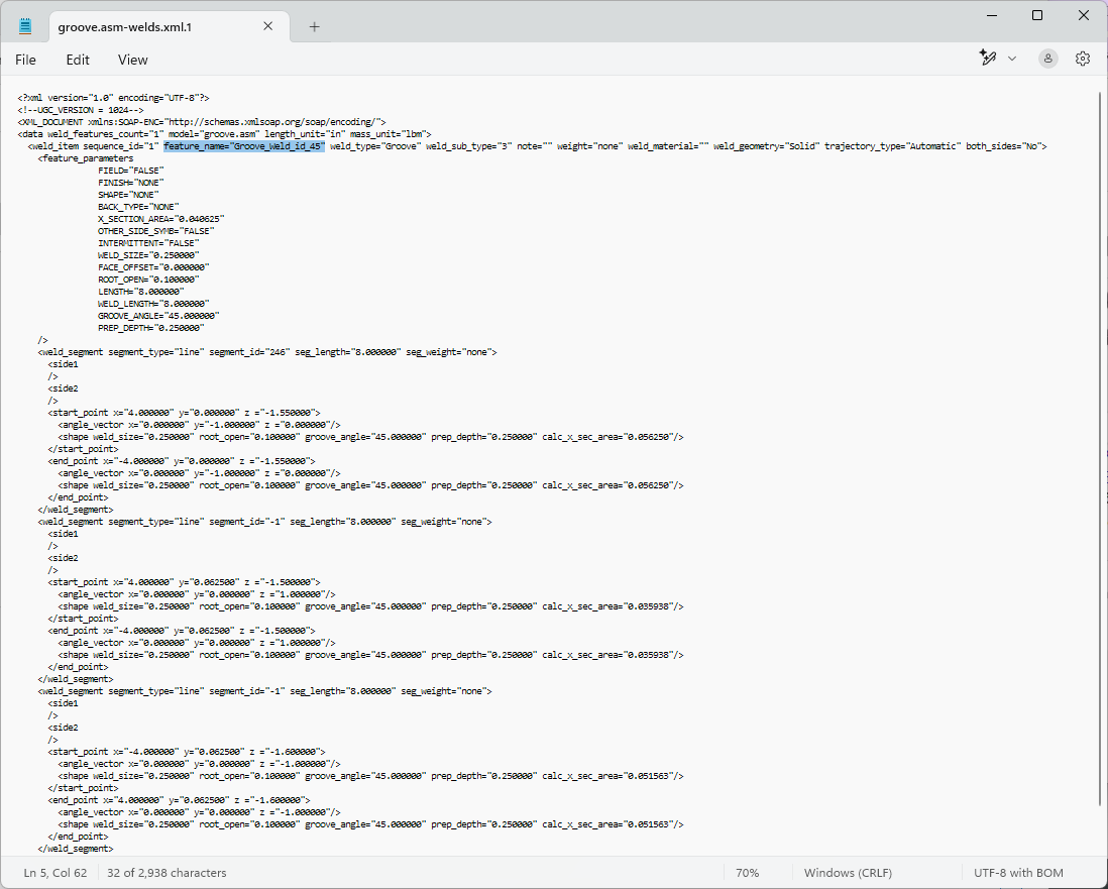
Task: Click the FIELD="FALSE" line
Action: click(131, 170)
